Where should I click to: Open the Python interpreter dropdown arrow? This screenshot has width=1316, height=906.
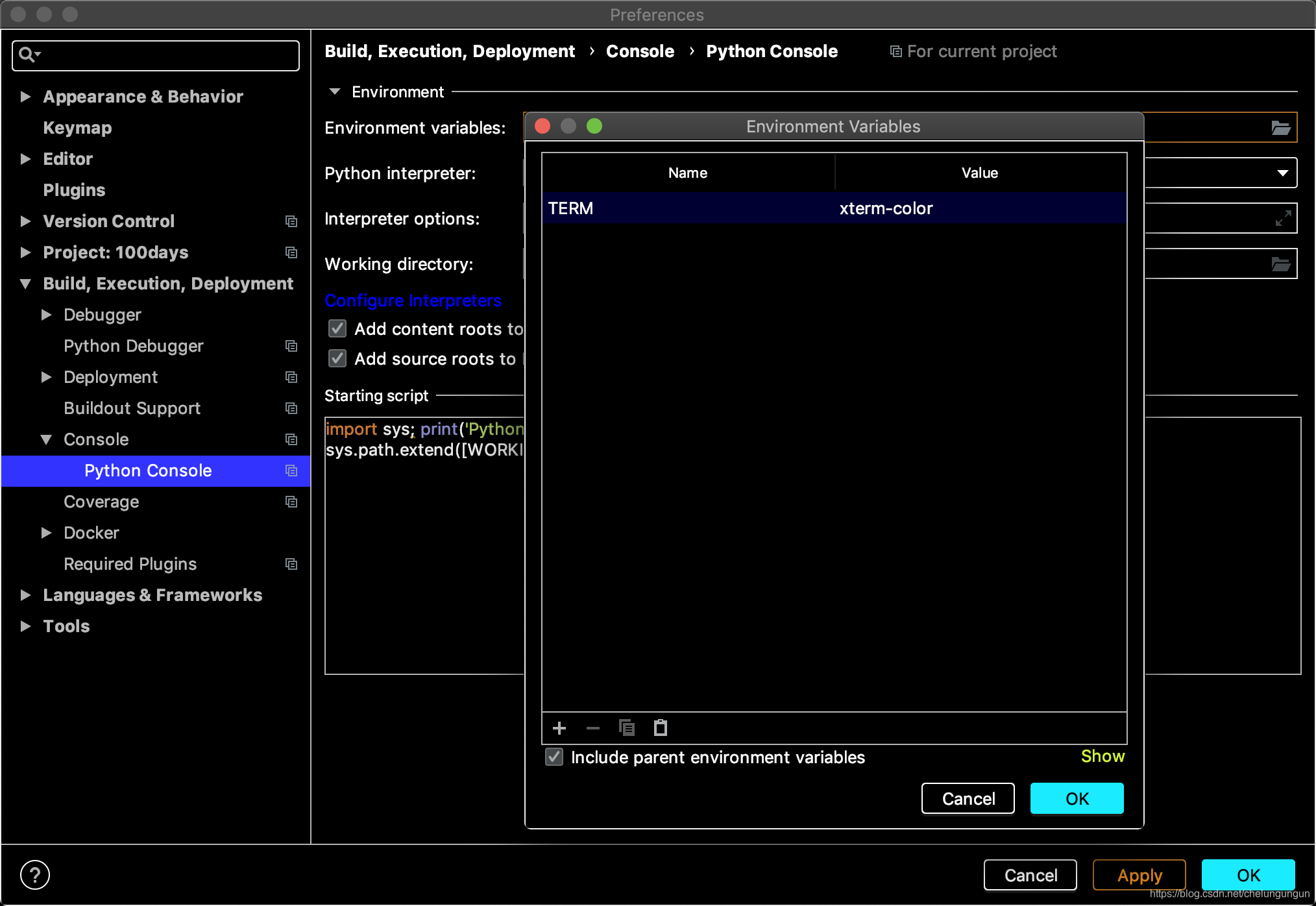[x=1282, y=173]
